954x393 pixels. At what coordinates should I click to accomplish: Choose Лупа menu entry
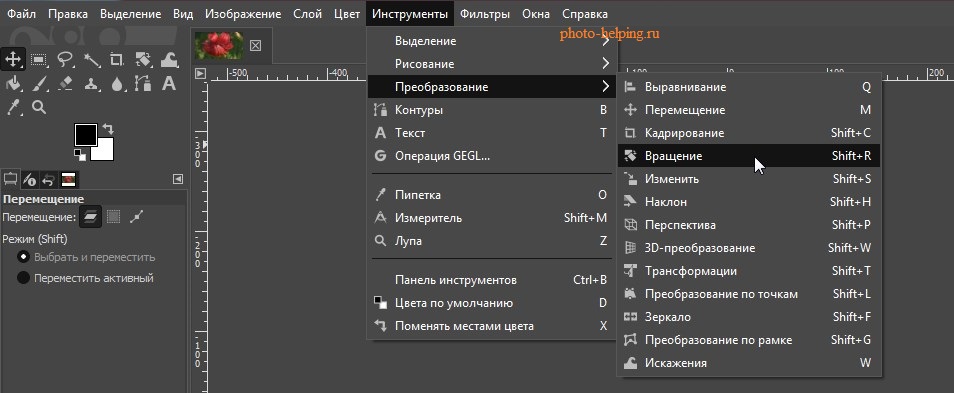(x=492, y=241)
